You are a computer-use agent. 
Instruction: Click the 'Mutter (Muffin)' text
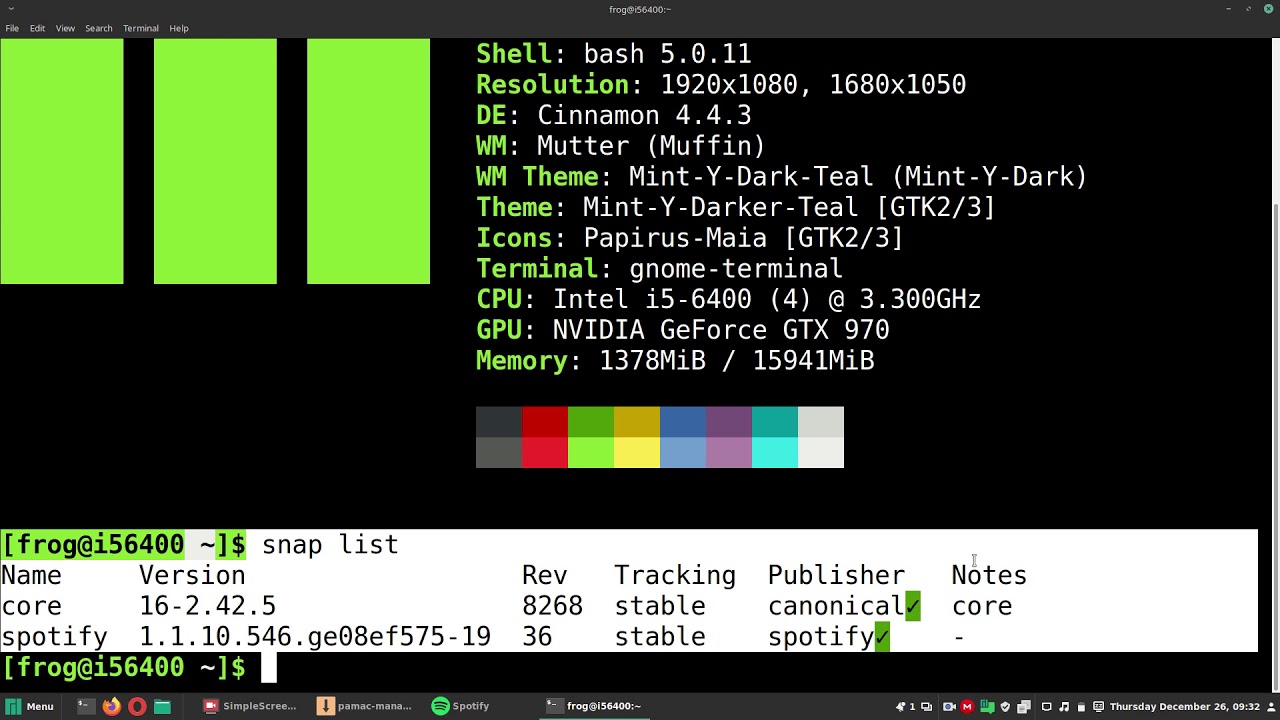(651, 146)
